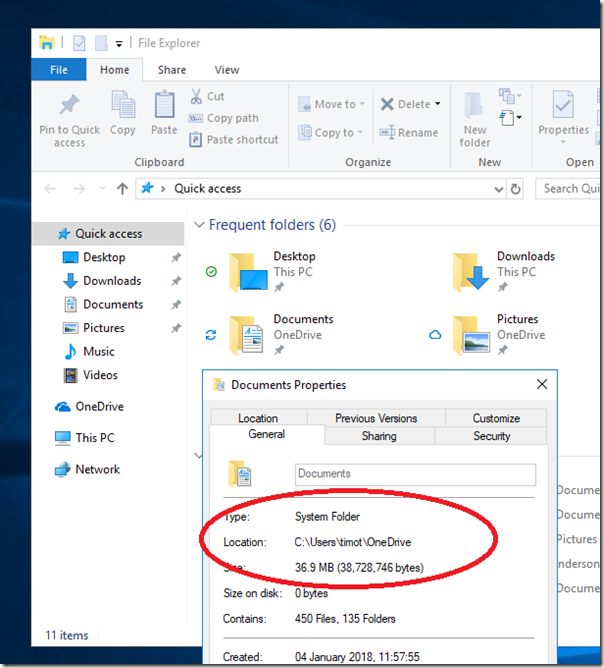
Task: Open the New item dropdown icon
Action: (x=510, y=96)
